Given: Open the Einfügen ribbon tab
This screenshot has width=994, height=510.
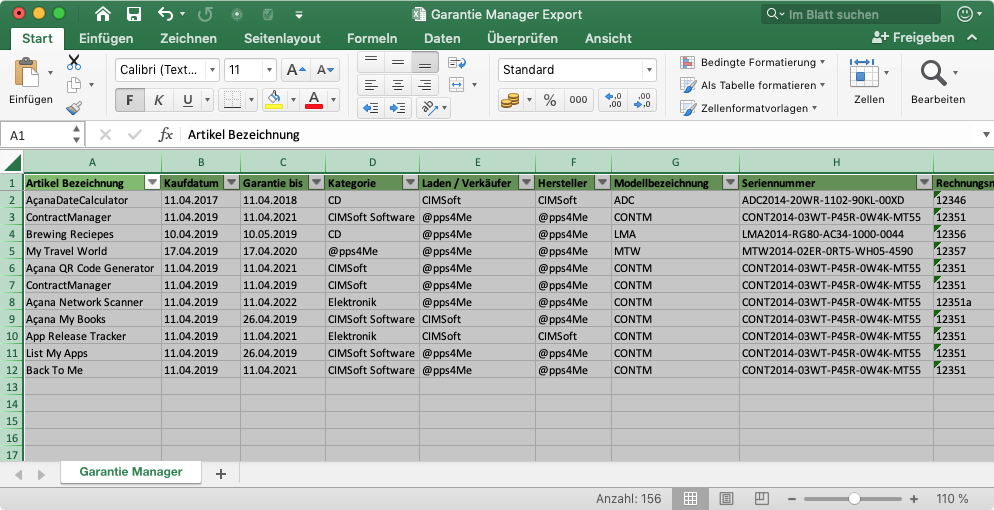Looking at the screenshot, I should click(106, 38).
